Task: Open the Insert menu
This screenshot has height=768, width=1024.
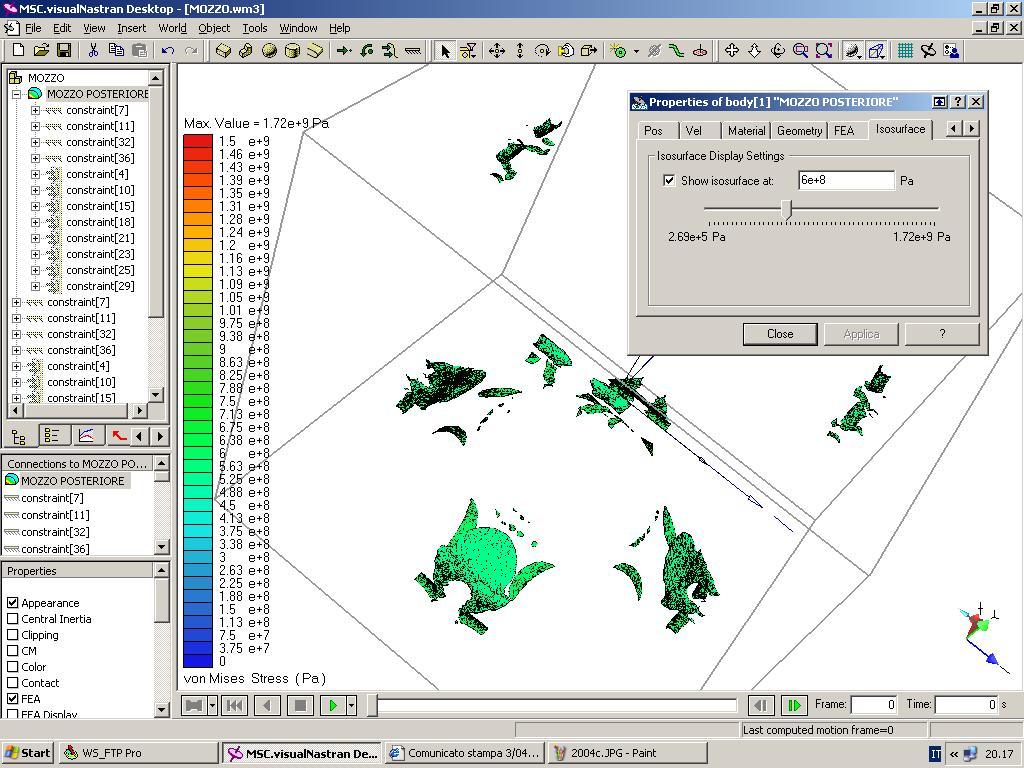Action: click(x=131, y=28)
